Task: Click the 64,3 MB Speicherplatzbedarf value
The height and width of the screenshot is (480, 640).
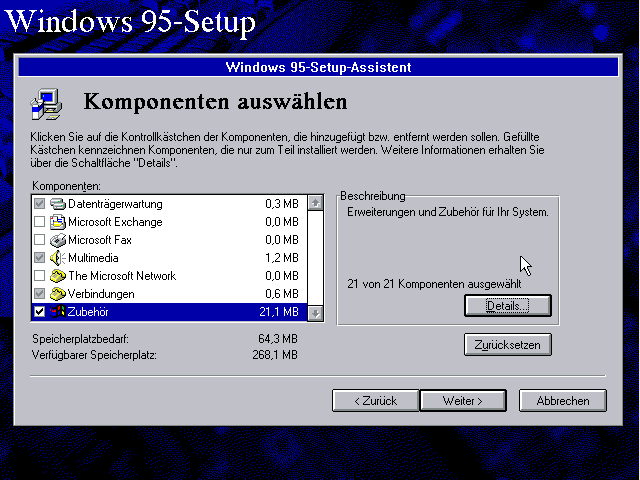Action: 278,339
